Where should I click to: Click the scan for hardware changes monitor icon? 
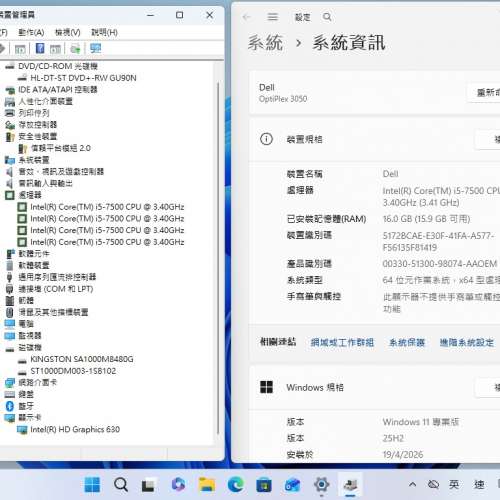[x=95, y=48]
